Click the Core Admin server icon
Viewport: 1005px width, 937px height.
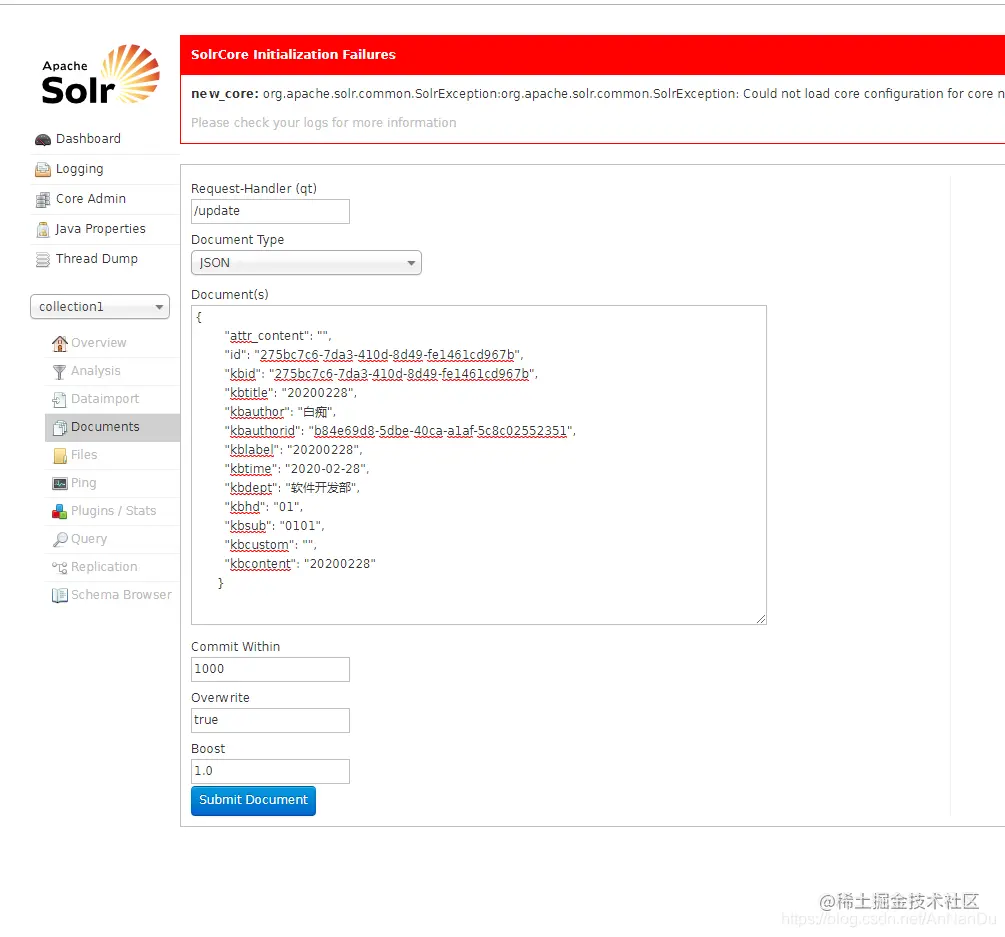click(x=42, y=200)
